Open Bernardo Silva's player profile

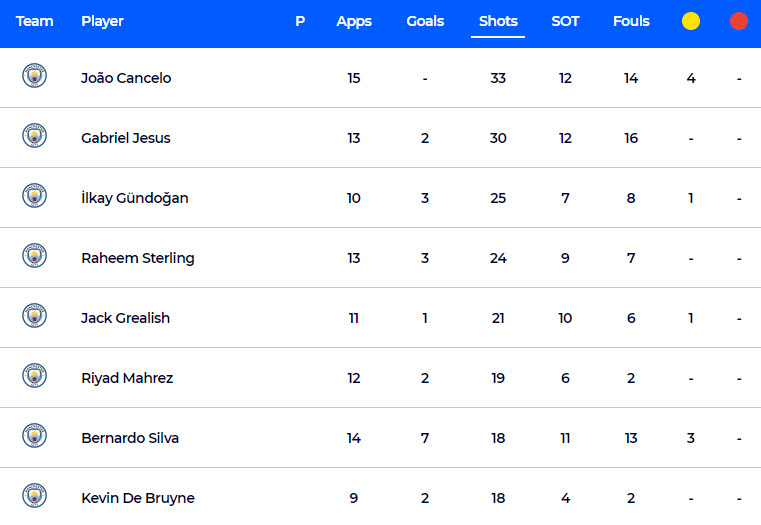[130, 438]
